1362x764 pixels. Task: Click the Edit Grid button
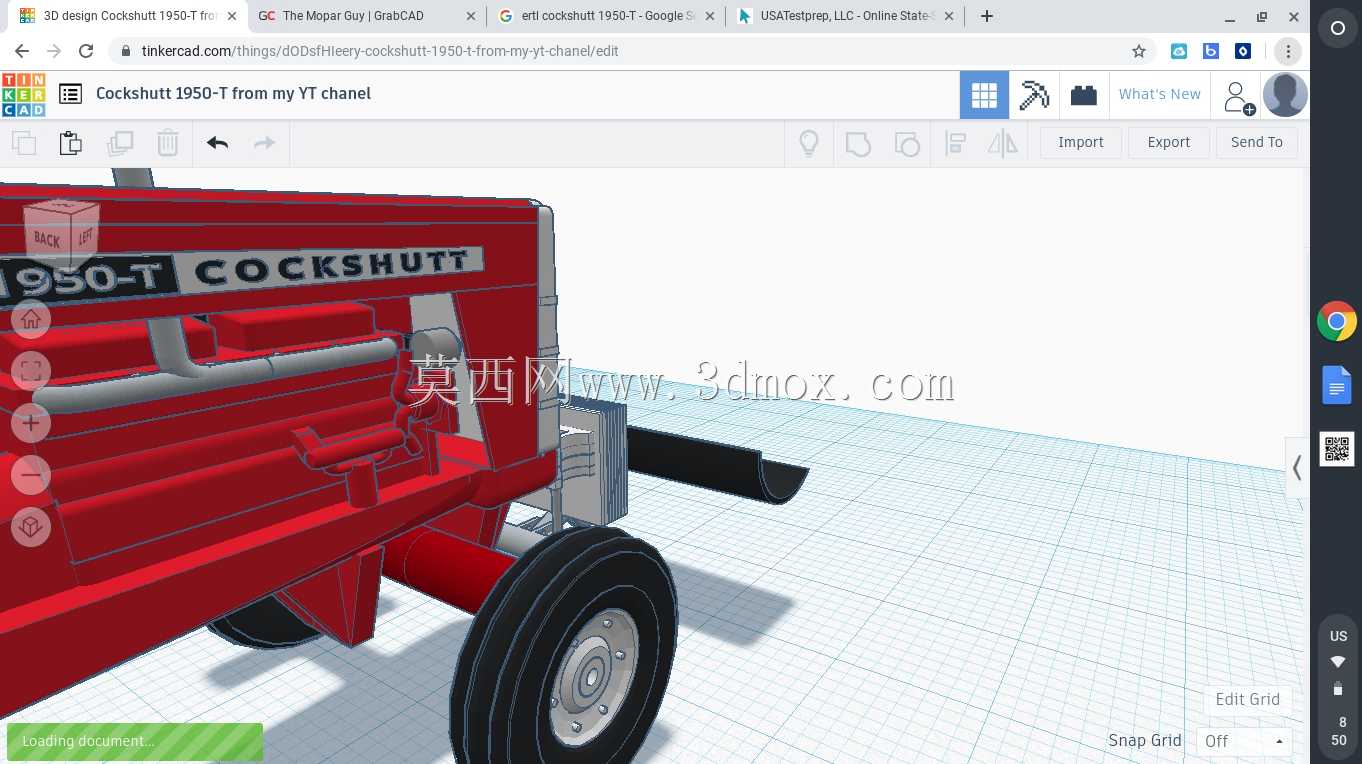click(x=1247, y=699)
